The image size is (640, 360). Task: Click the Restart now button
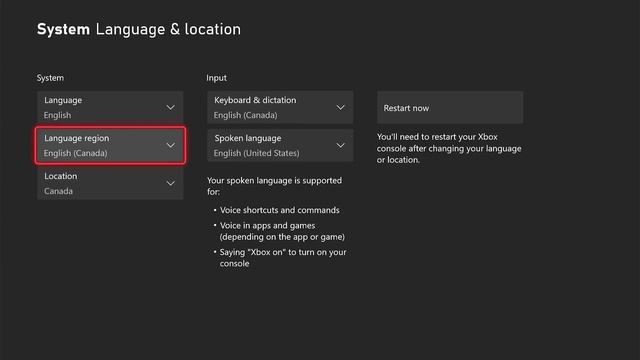click(450, 107)
